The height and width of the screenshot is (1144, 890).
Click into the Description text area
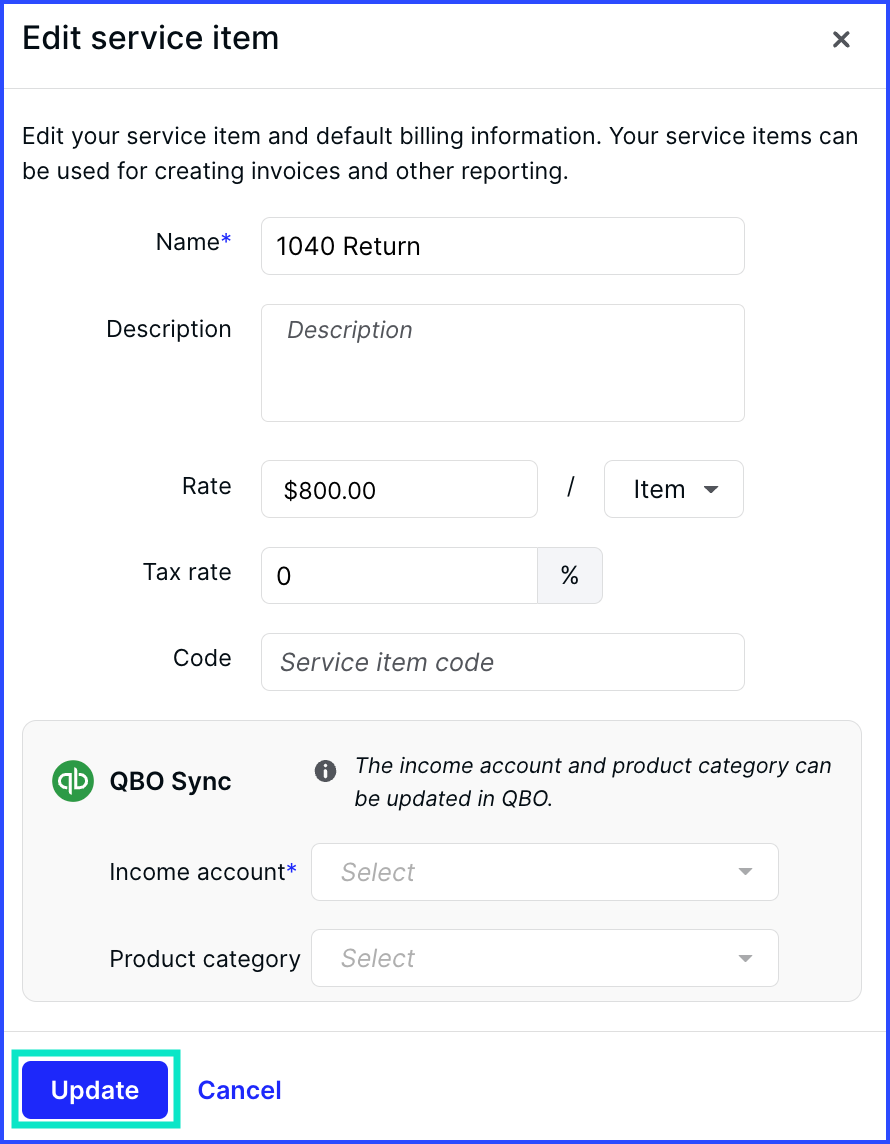point(503,363)
